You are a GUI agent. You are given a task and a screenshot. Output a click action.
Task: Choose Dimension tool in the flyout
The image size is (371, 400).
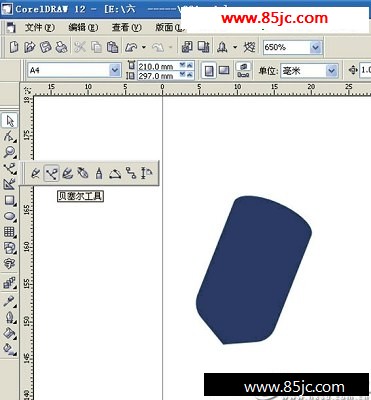[147, 173]
